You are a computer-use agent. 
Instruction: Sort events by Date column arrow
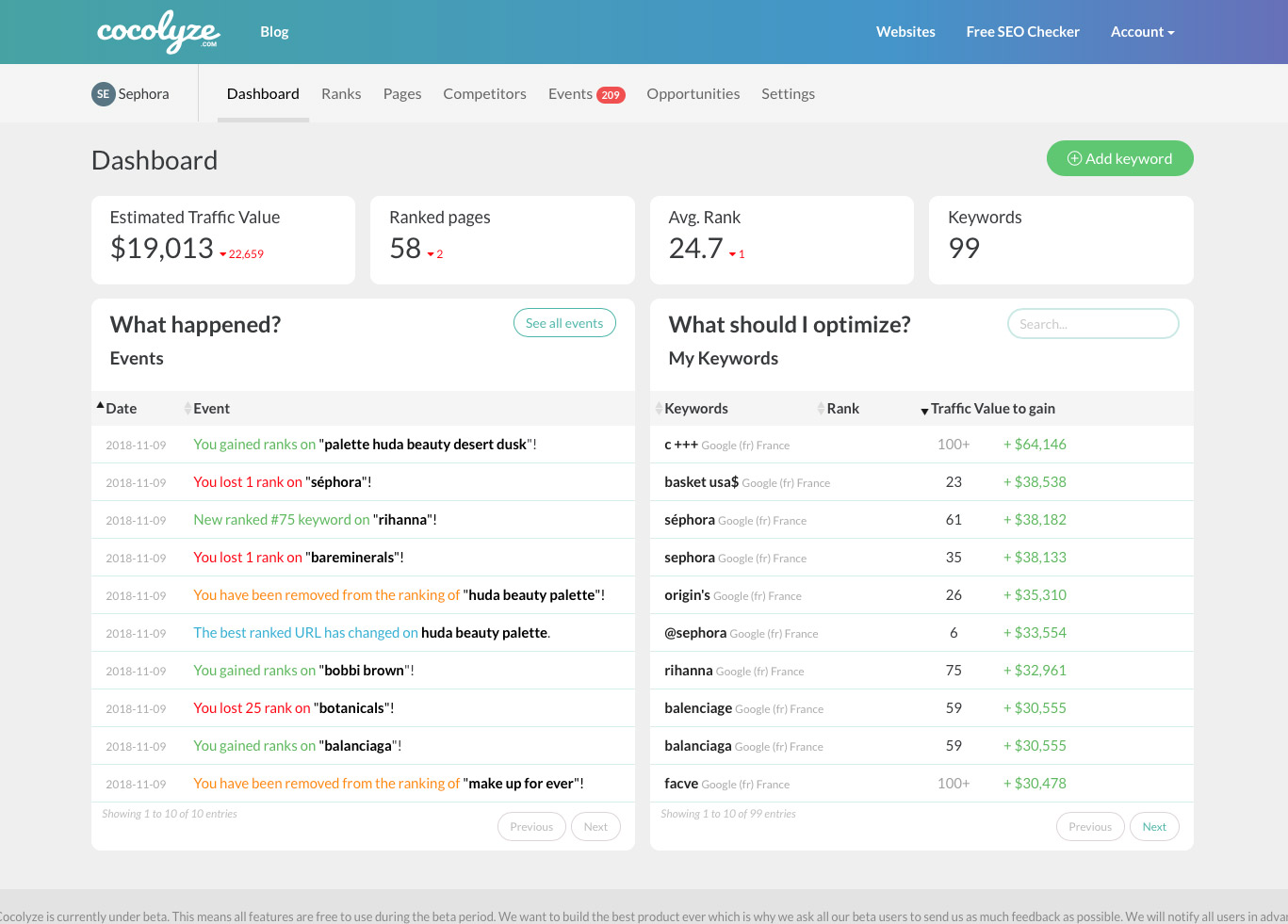[x=100, y=405]
